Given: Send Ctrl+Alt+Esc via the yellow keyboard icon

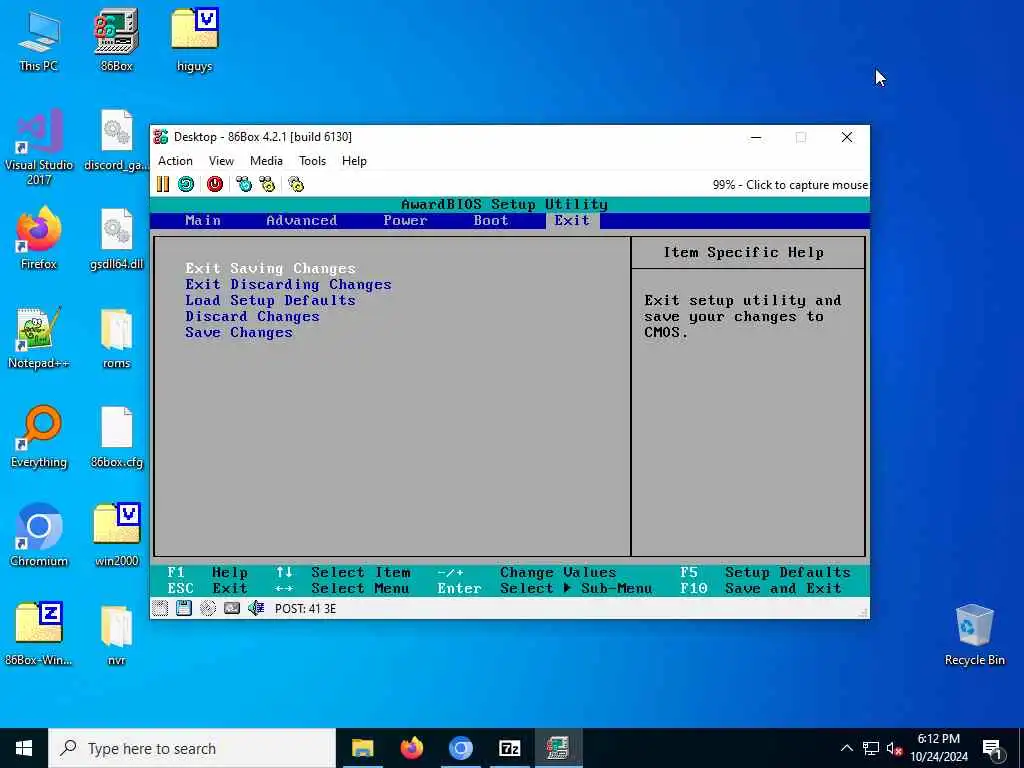Looking at the screenshot, I should pyautogui.click(x=267, y=185).
